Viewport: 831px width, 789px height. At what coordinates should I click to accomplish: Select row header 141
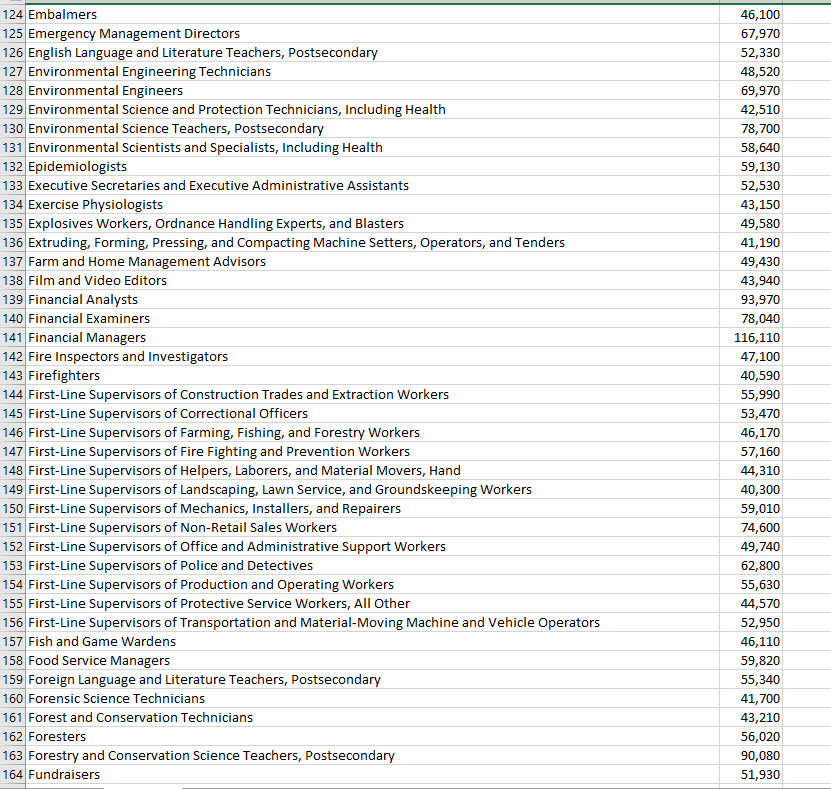coord(11,337)
